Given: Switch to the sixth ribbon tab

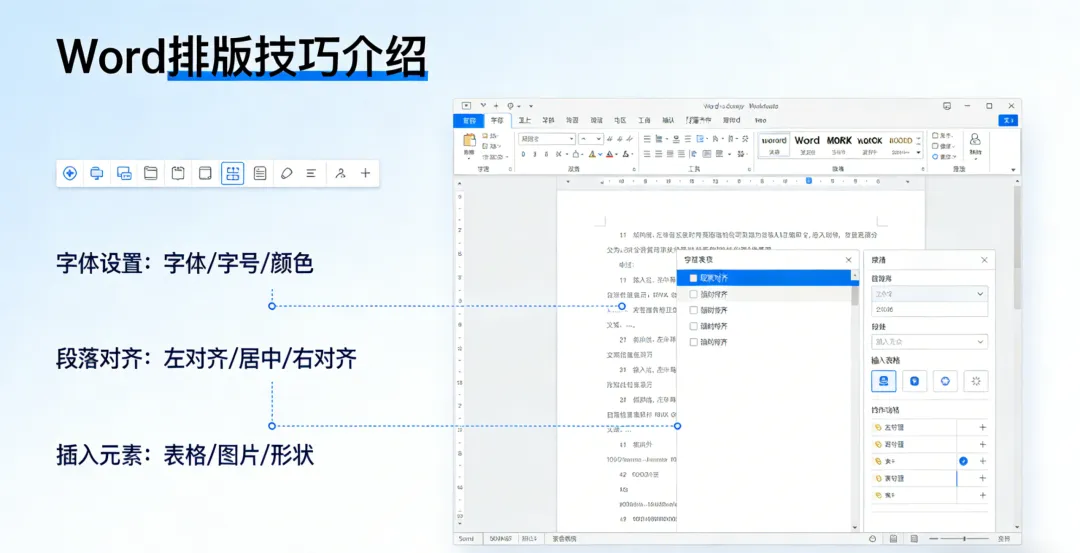Looking at the screenshot, I should [596, 121].
